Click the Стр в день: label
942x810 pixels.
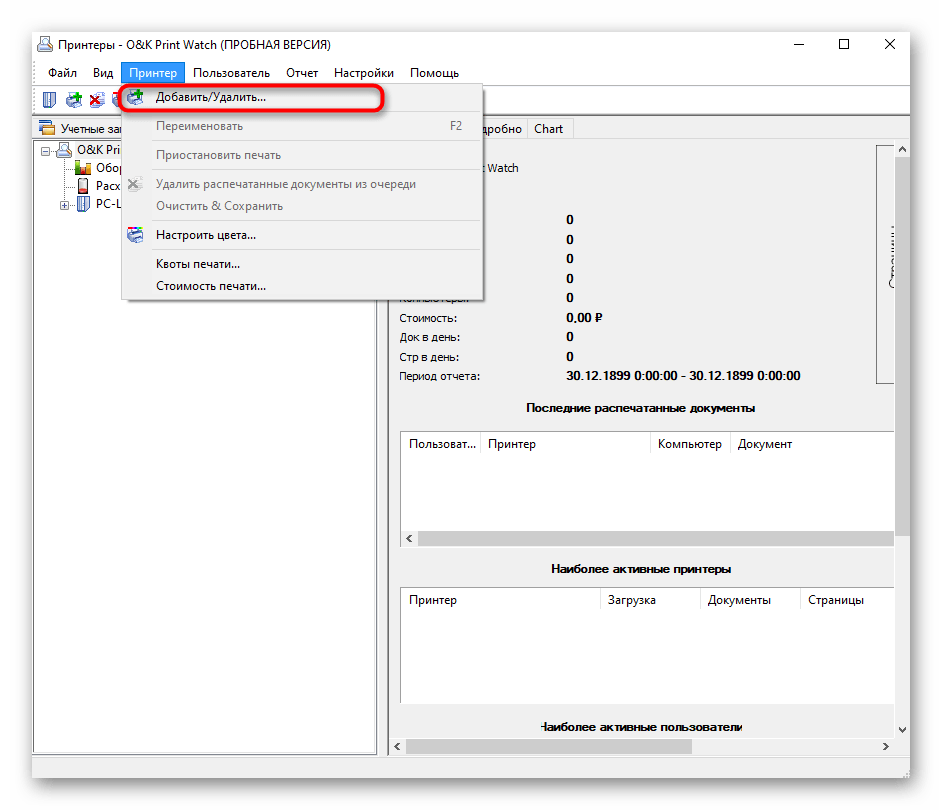click(x=429, y=357)
